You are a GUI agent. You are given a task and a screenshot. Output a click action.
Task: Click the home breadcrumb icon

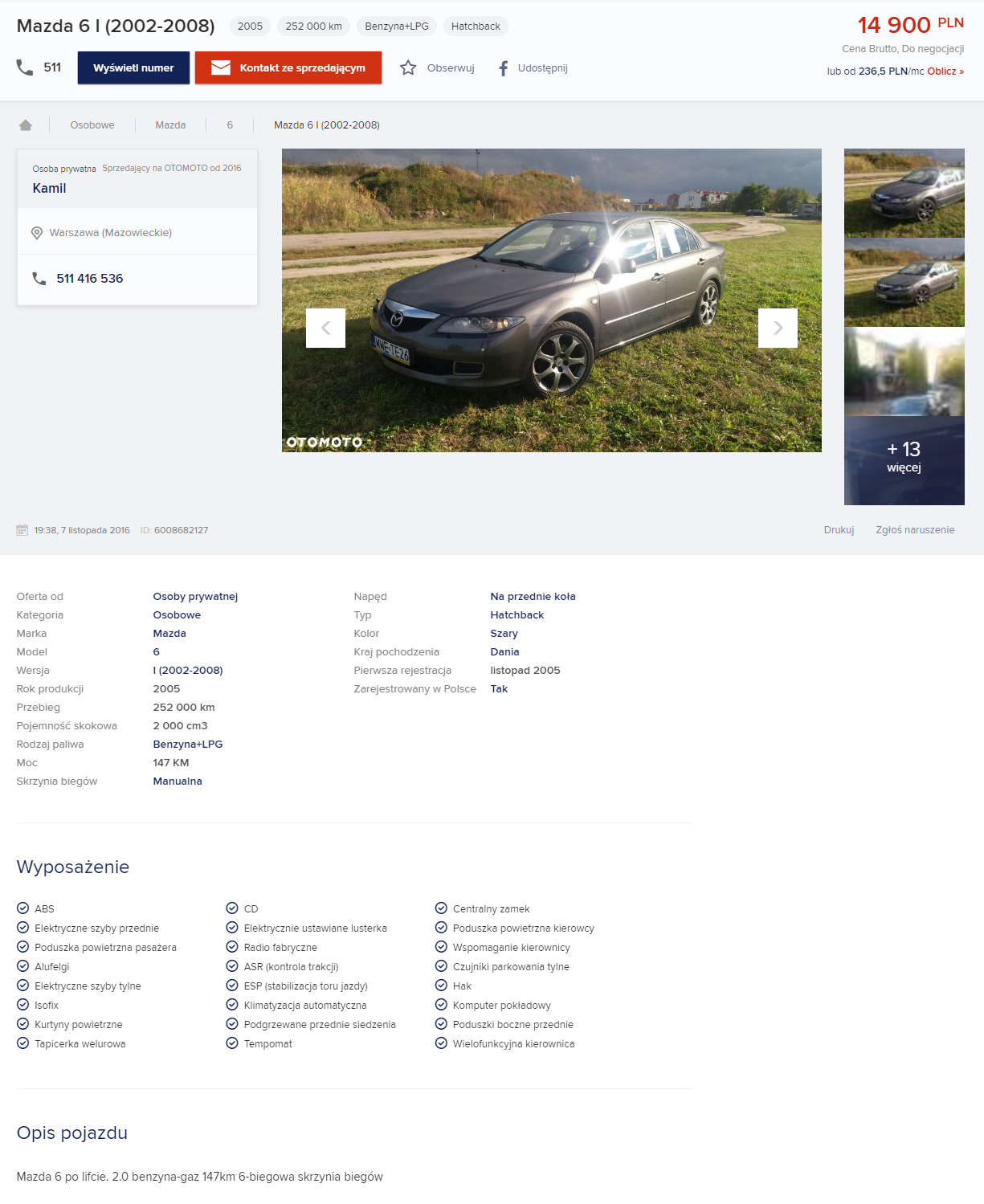click(26, 125)
